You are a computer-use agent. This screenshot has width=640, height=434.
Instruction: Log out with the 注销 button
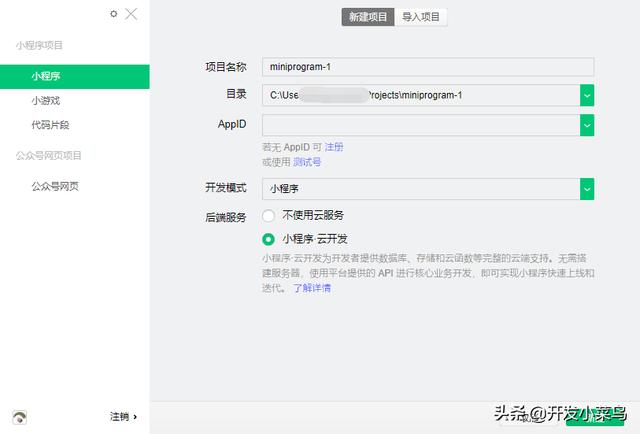click(x=123, y=417)
